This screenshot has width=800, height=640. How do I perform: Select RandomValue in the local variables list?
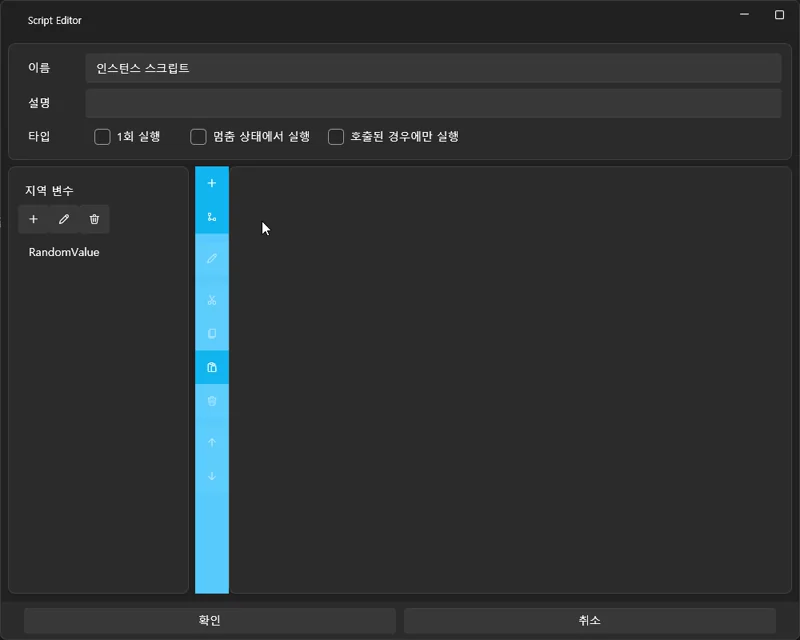pyautogui.click(x=63, y=252)
